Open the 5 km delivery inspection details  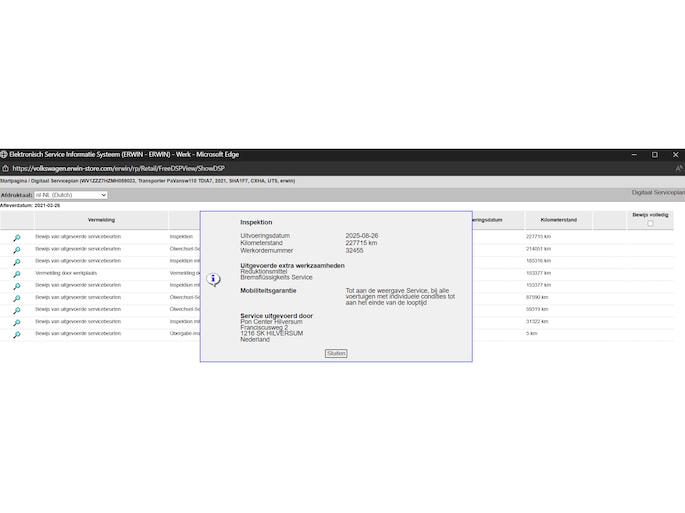(16, 334)
